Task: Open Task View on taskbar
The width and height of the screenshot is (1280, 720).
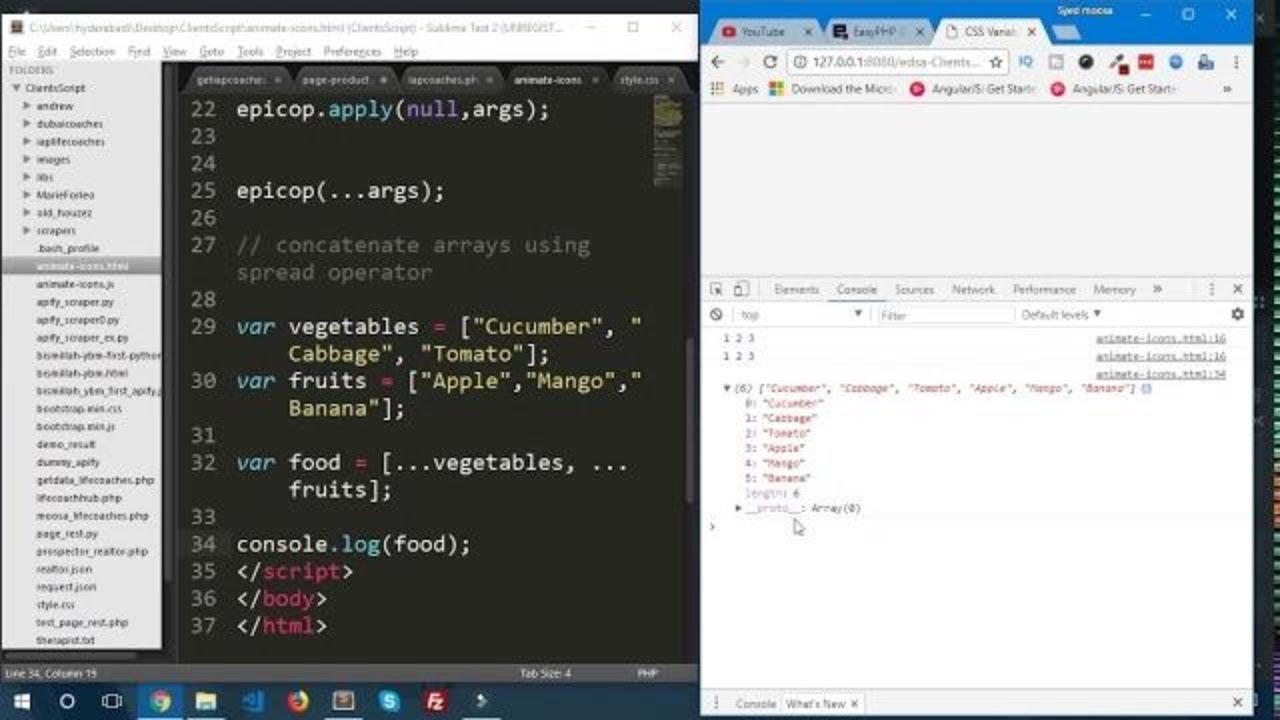Action: click(x=112, y=701)
